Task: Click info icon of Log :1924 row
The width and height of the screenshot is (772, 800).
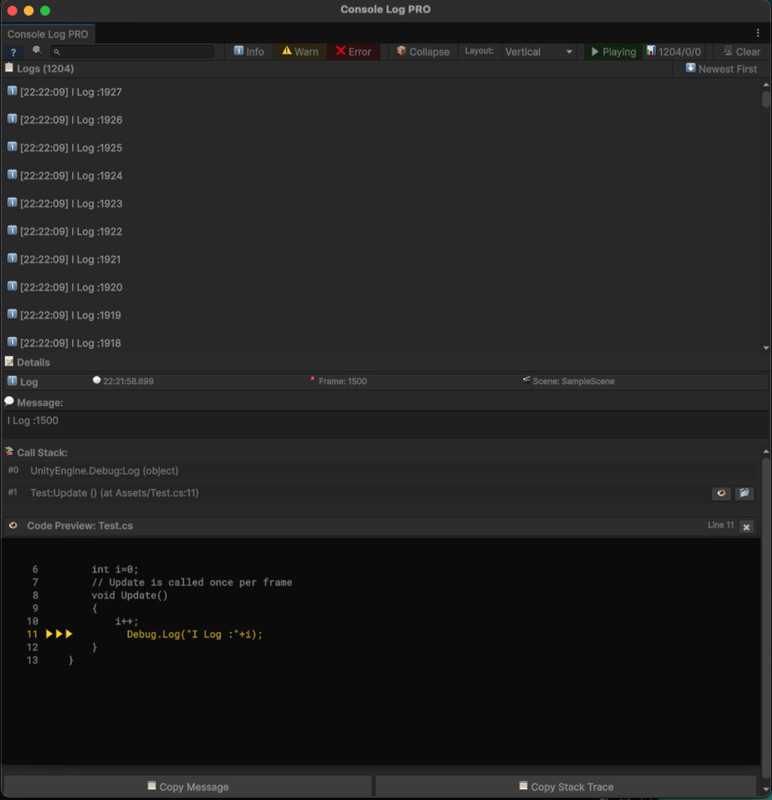Action: (12, 174)
